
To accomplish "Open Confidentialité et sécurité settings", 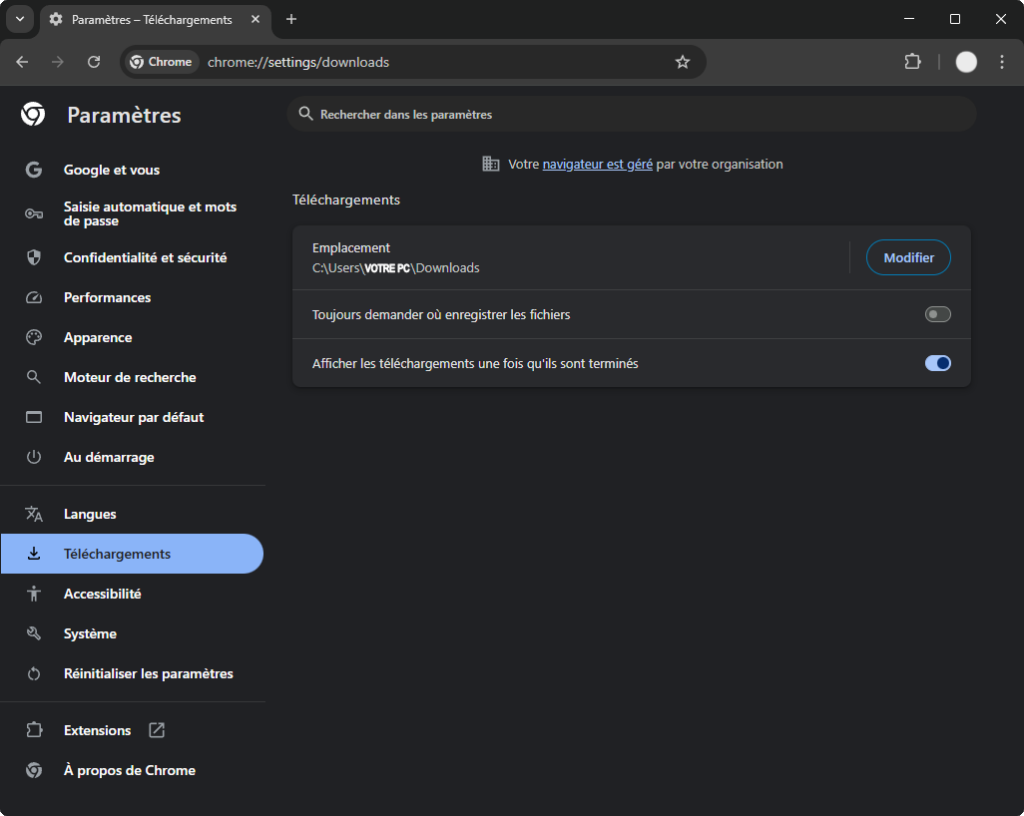I will tap(145, 258).
